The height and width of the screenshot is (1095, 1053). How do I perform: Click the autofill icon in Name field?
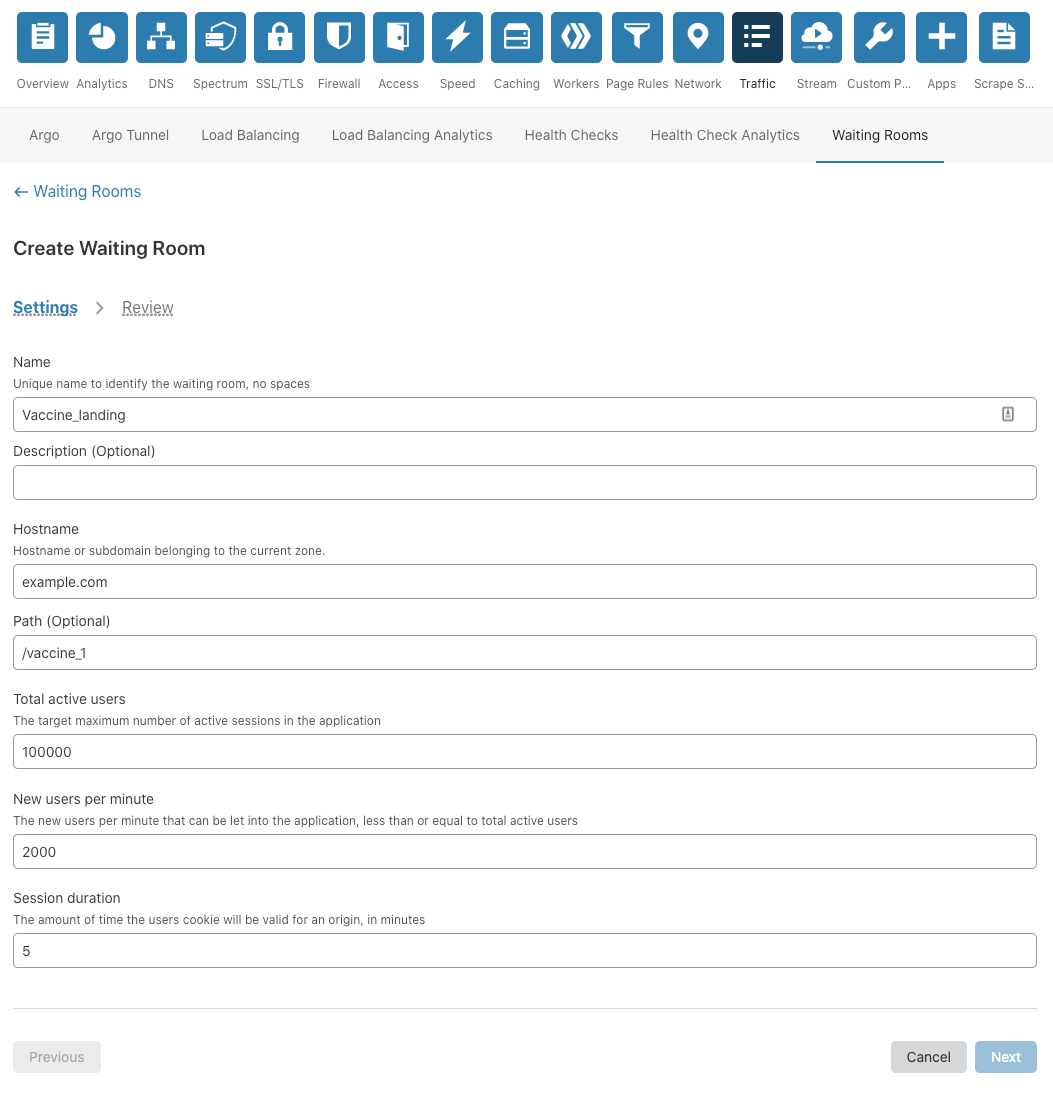click(1008, 414)
